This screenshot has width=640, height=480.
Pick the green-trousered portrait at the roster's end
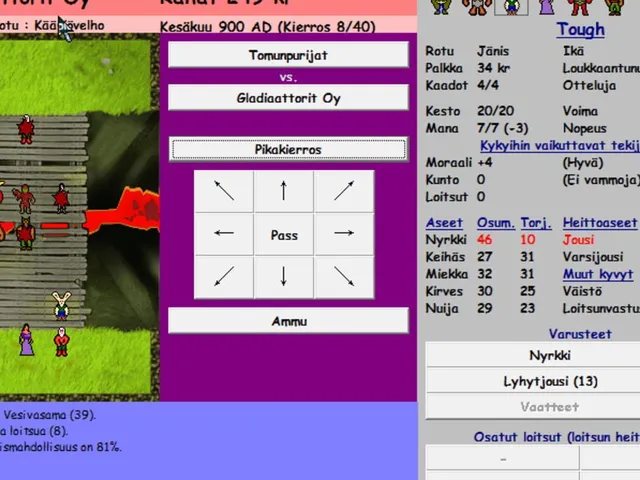tap(615, 7)
